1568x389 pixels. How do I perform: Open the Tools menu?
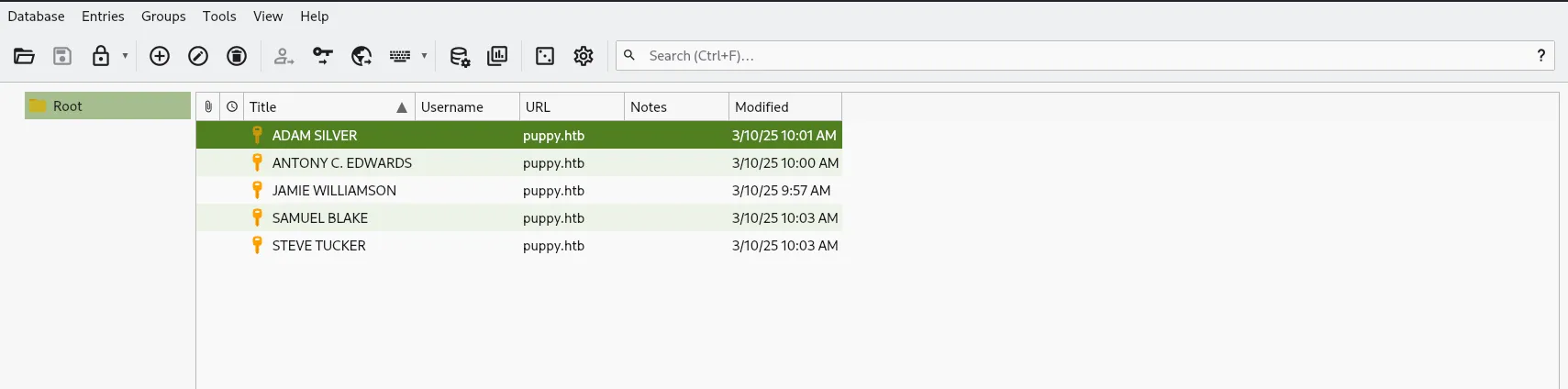click(x=219, y=16)
